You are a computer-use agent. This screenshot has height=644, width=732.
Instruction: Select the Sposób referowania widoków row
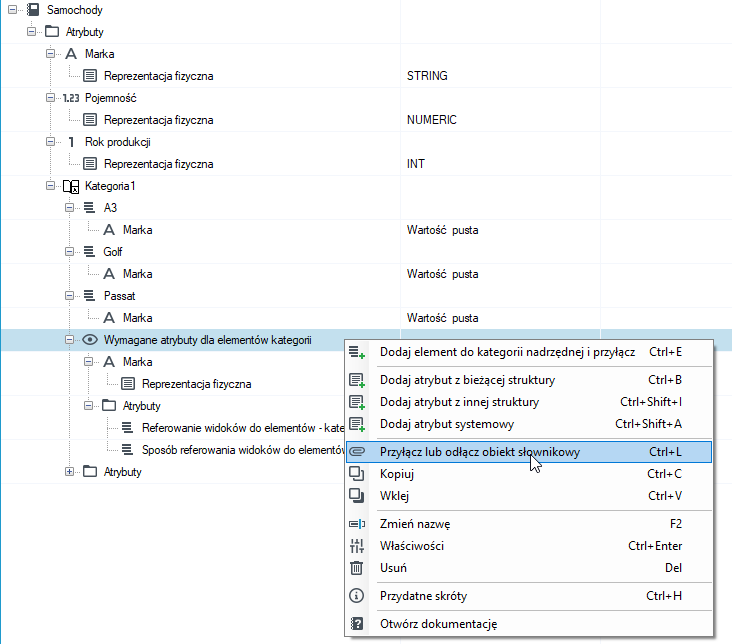pos(243,450)
